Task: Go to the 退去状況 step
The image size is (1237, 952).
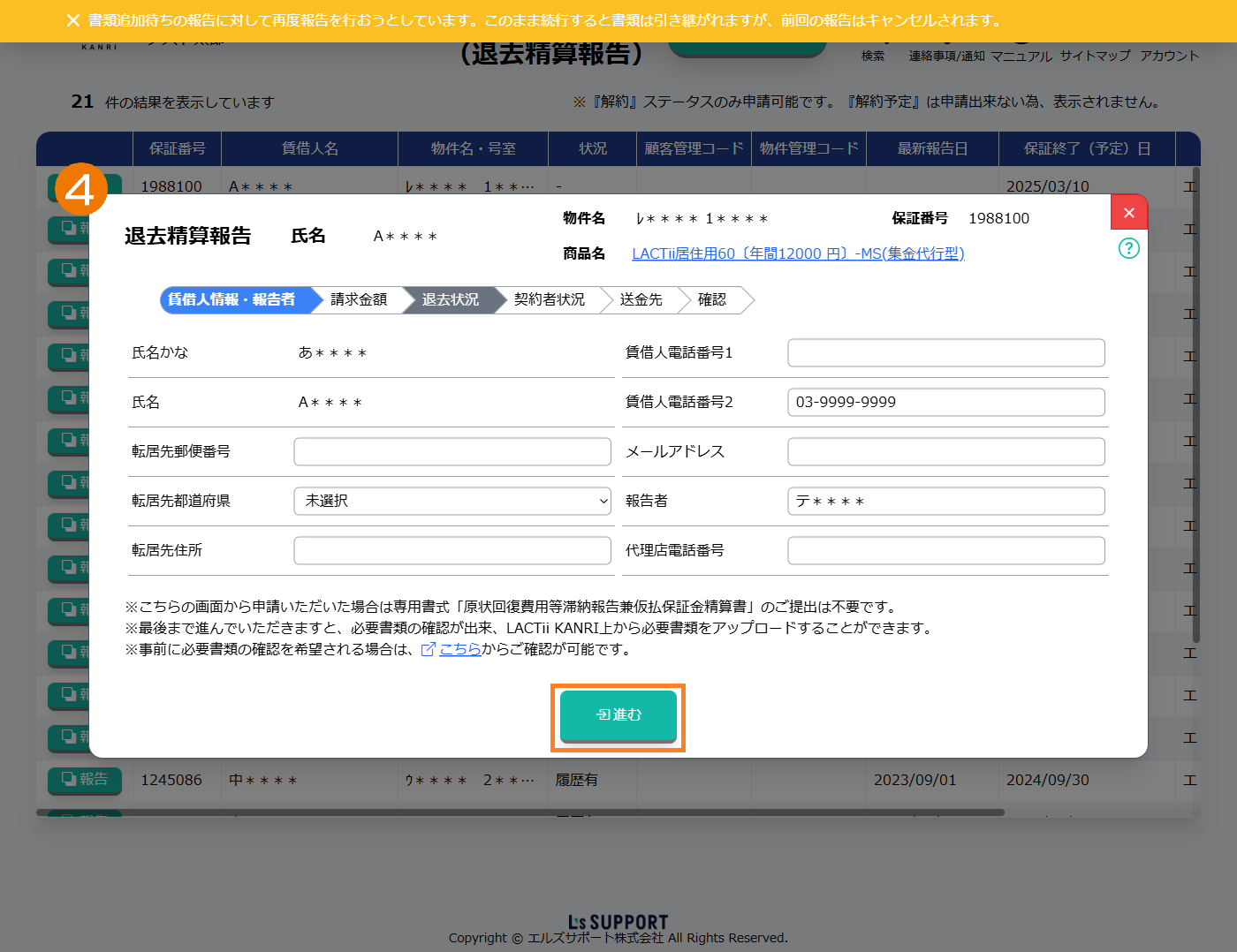Action: point(451,300)
